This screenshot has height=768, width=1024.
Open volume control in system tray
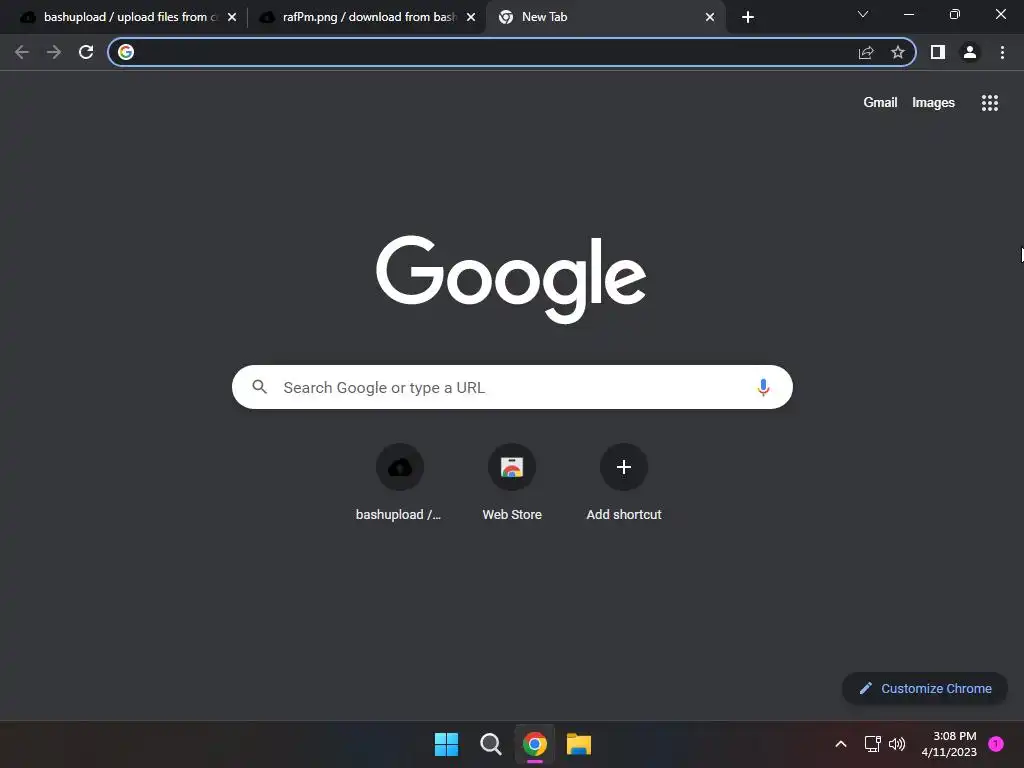897,744
